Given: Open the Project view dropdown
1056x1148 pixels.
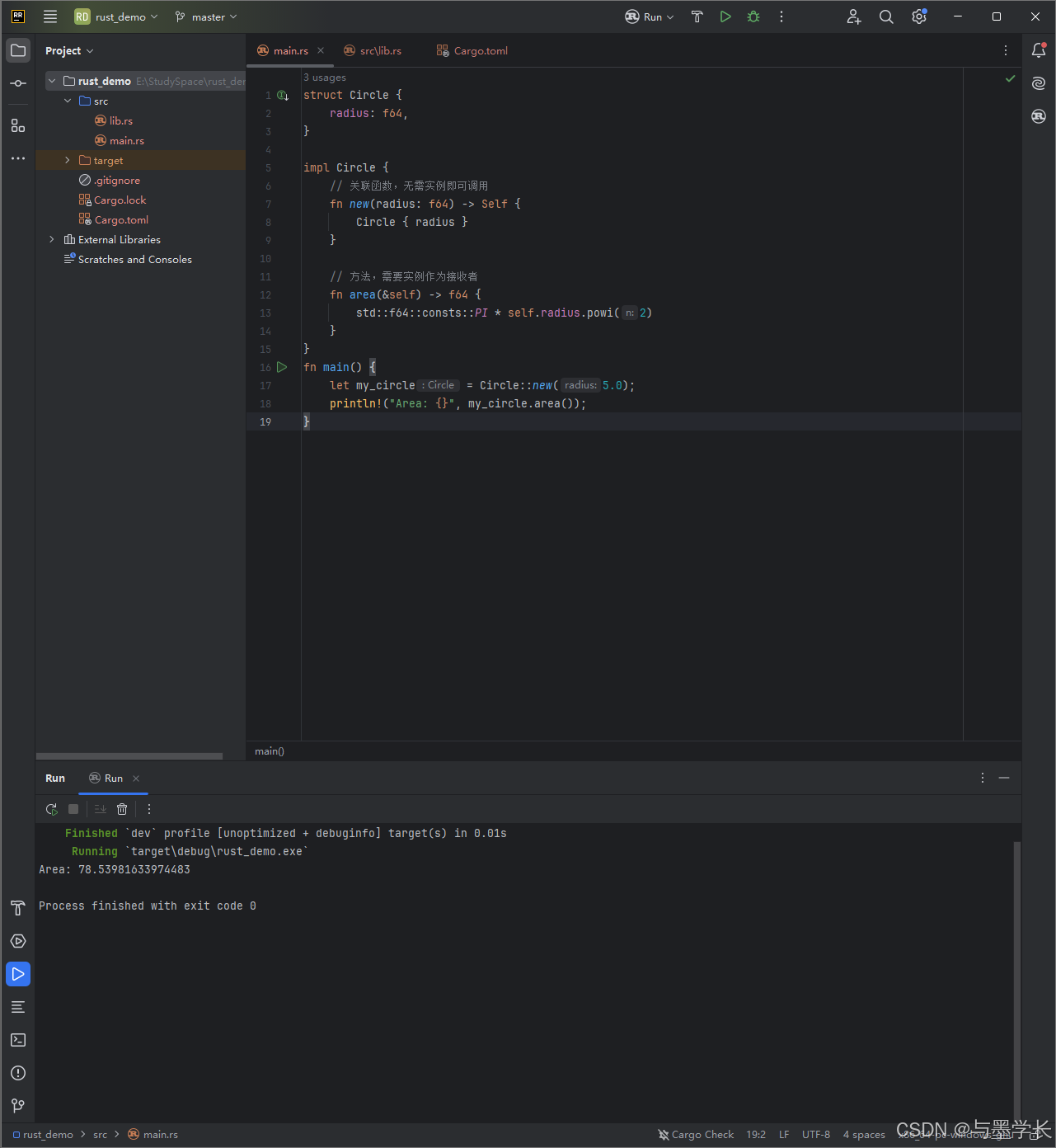Looking at the screenshot, I should click(x=69, y=51).
